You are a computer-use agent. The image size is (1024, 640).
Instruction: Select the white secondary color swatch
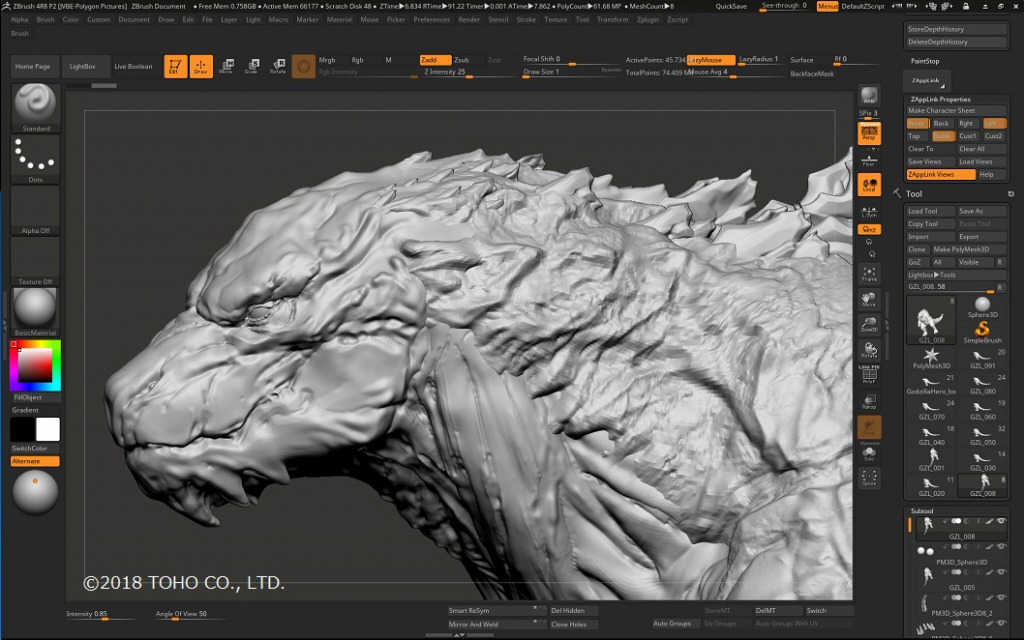click(x=48, y=430)
